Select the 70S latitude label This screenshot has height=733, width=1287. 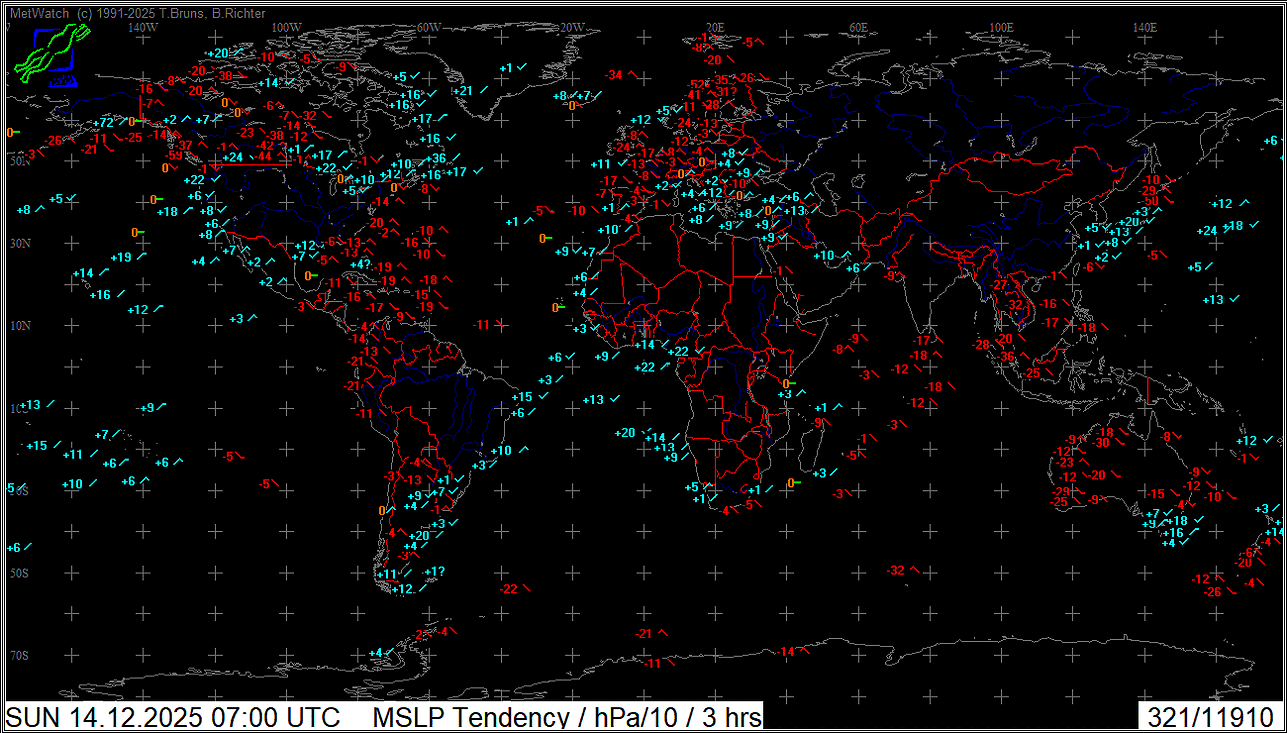(x=19, y=656)
